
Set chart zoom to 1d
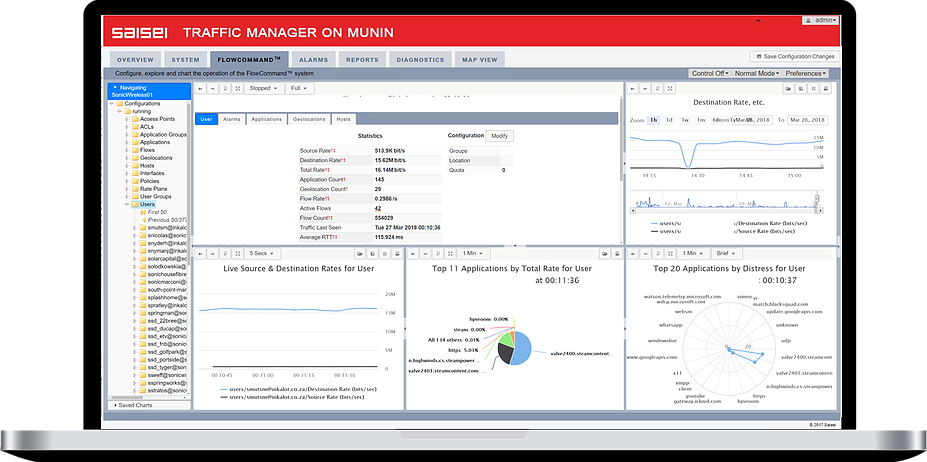click(669, 120)
